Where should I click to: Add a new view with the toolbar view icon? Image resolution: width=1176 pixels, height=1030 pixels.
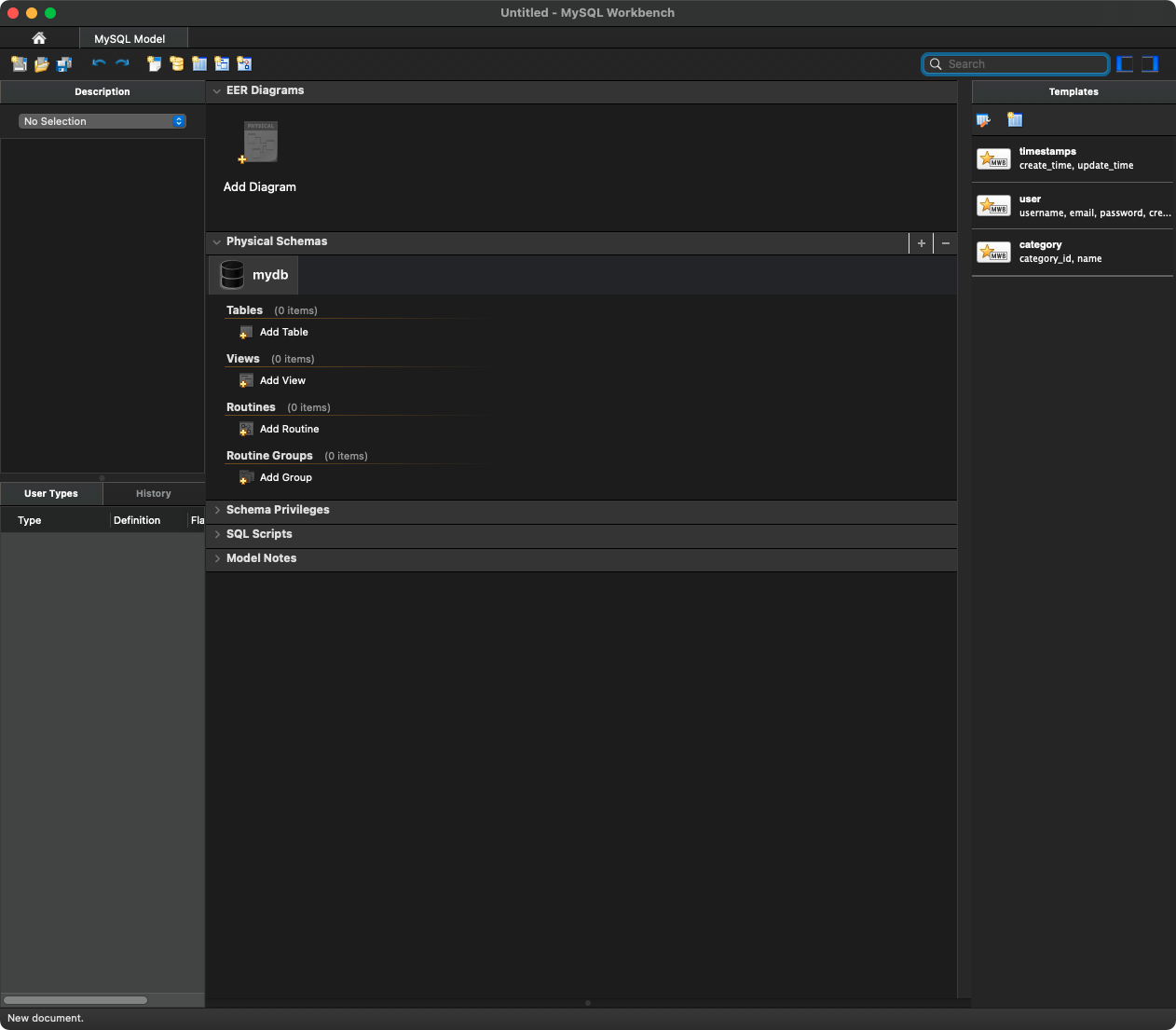[x=222, y=64]
